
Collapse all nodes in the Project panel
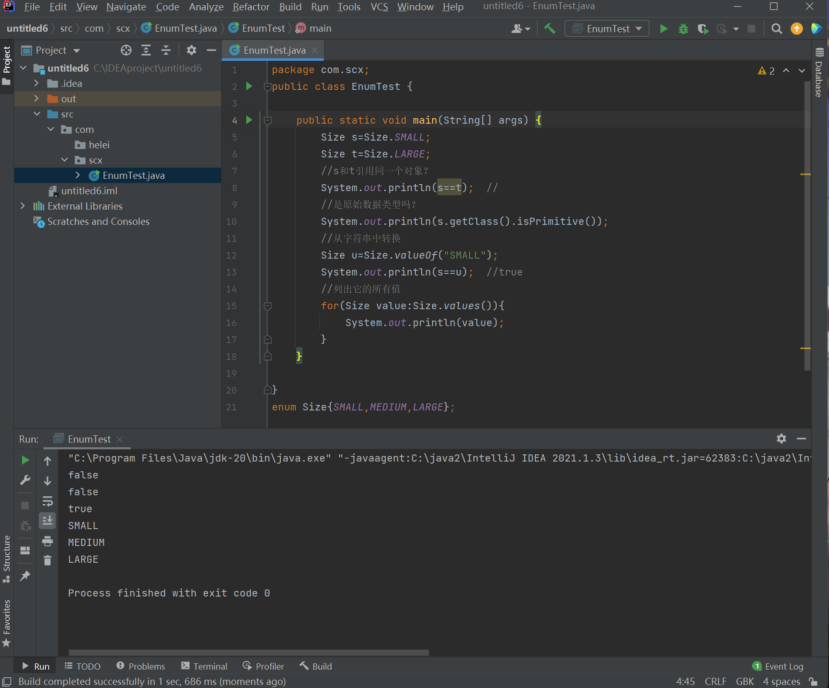pos(166,50)
